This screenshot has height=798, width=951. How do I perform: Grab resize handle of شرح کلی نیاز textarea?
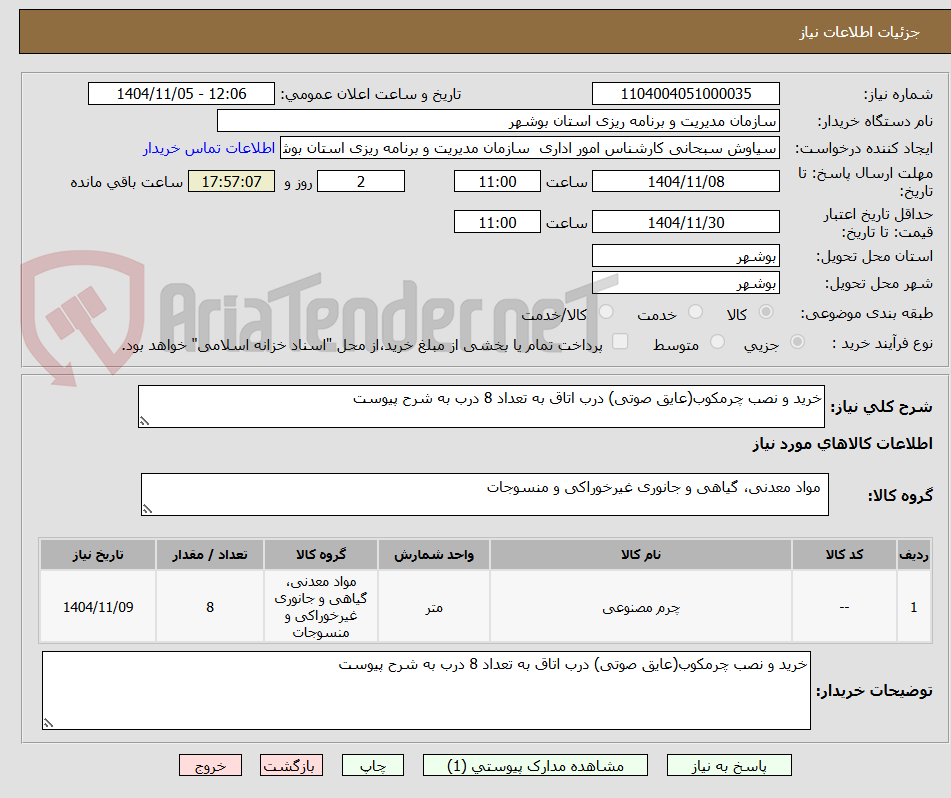pos(144,421)
